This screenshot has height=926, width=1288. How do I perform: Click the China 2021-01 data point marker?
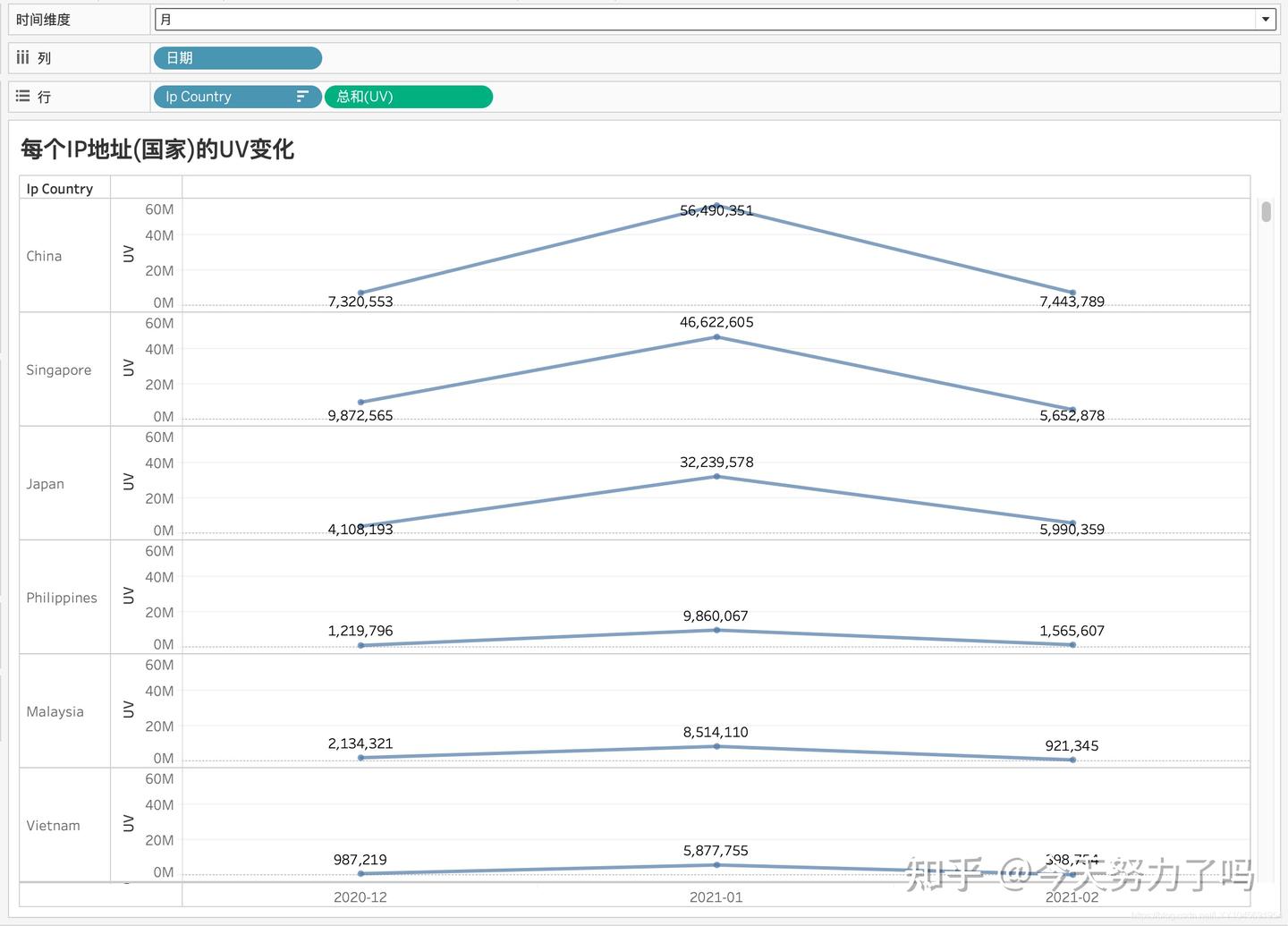tap(716, 206)
